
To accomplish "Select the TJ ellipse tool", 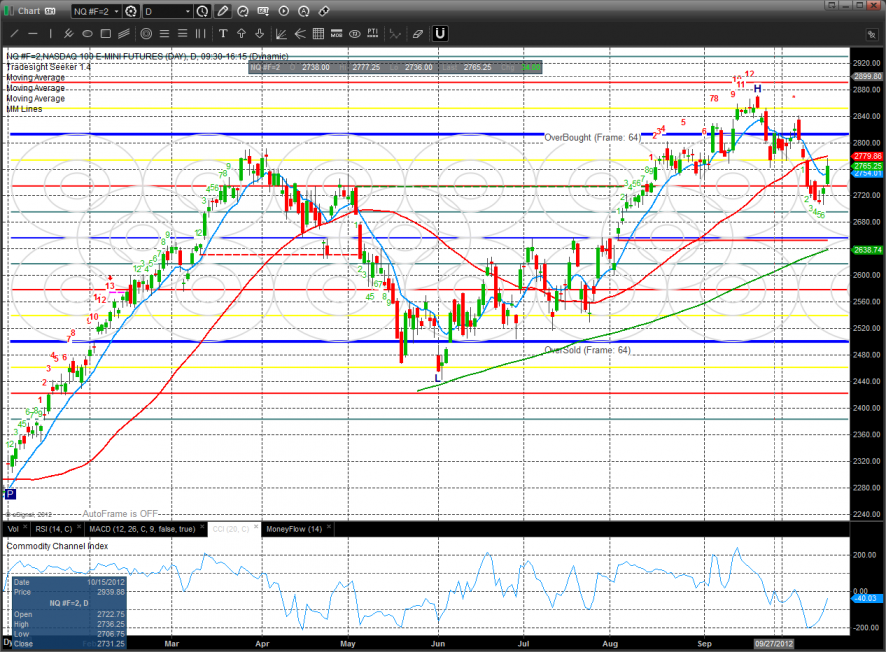I will (354, 34).
